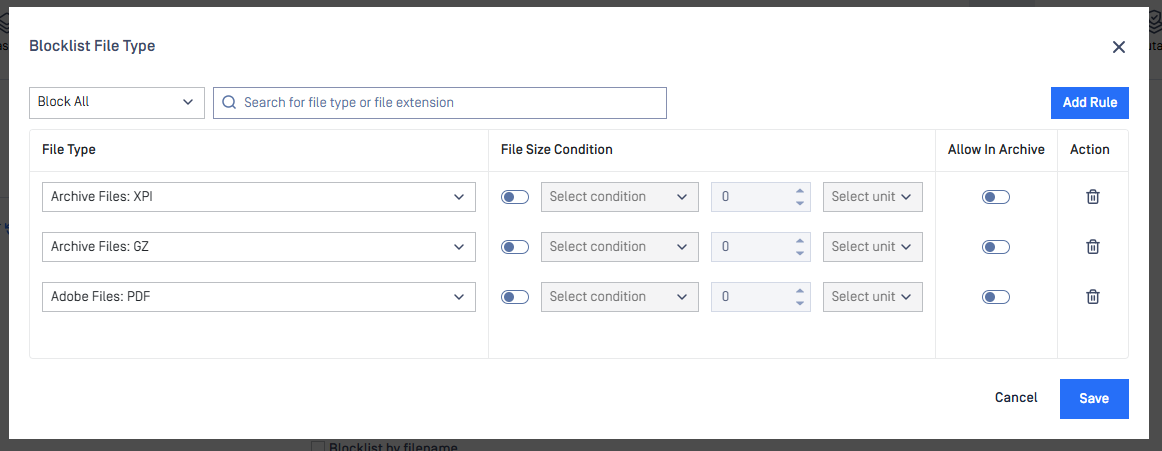Open the Block All dropdown
This screenshot has width=1162, height=451.
coord(116,103)
